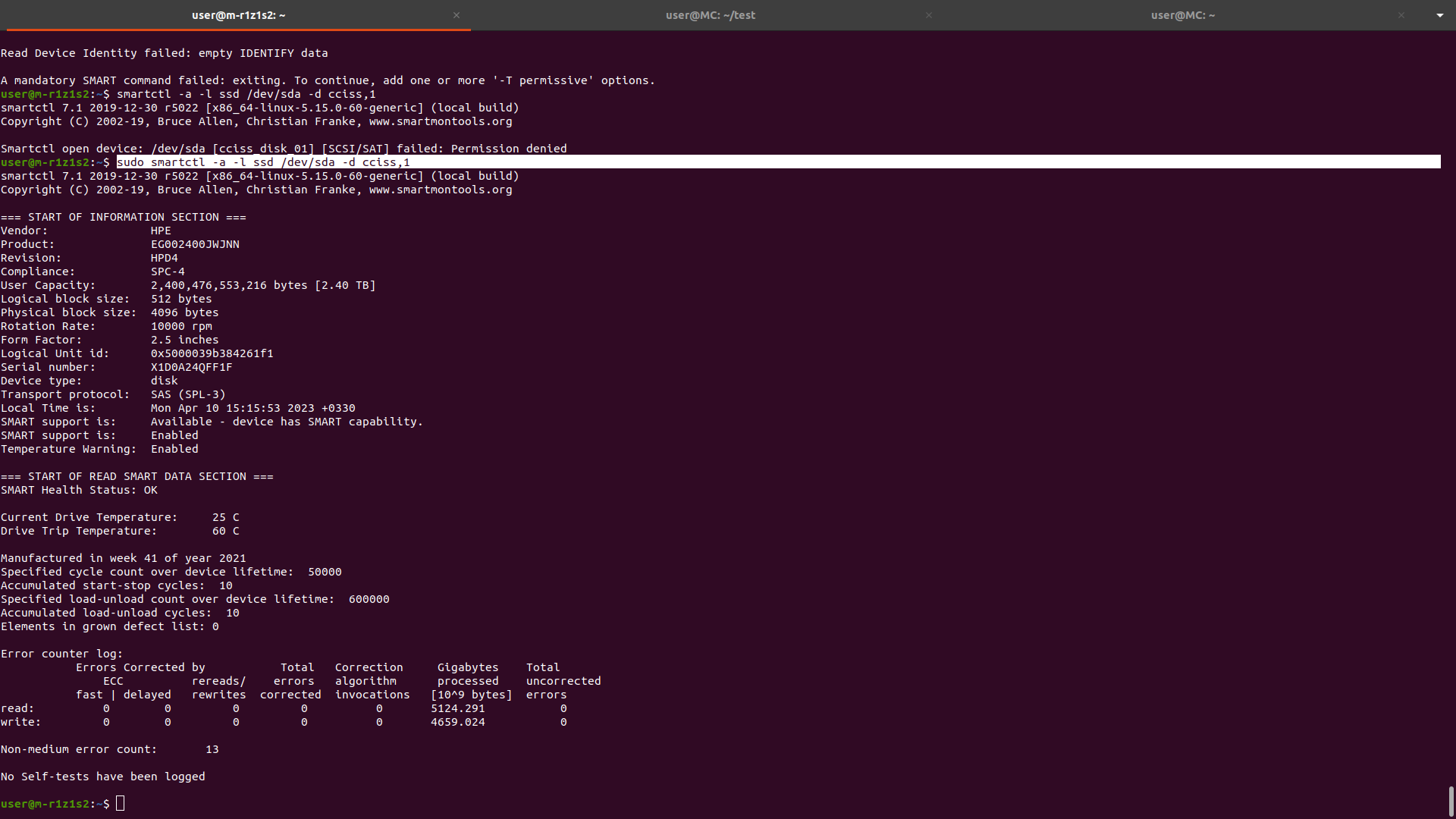Click the terminal scrollbar thumb
1456x819 pixels.
(1451, 801)
